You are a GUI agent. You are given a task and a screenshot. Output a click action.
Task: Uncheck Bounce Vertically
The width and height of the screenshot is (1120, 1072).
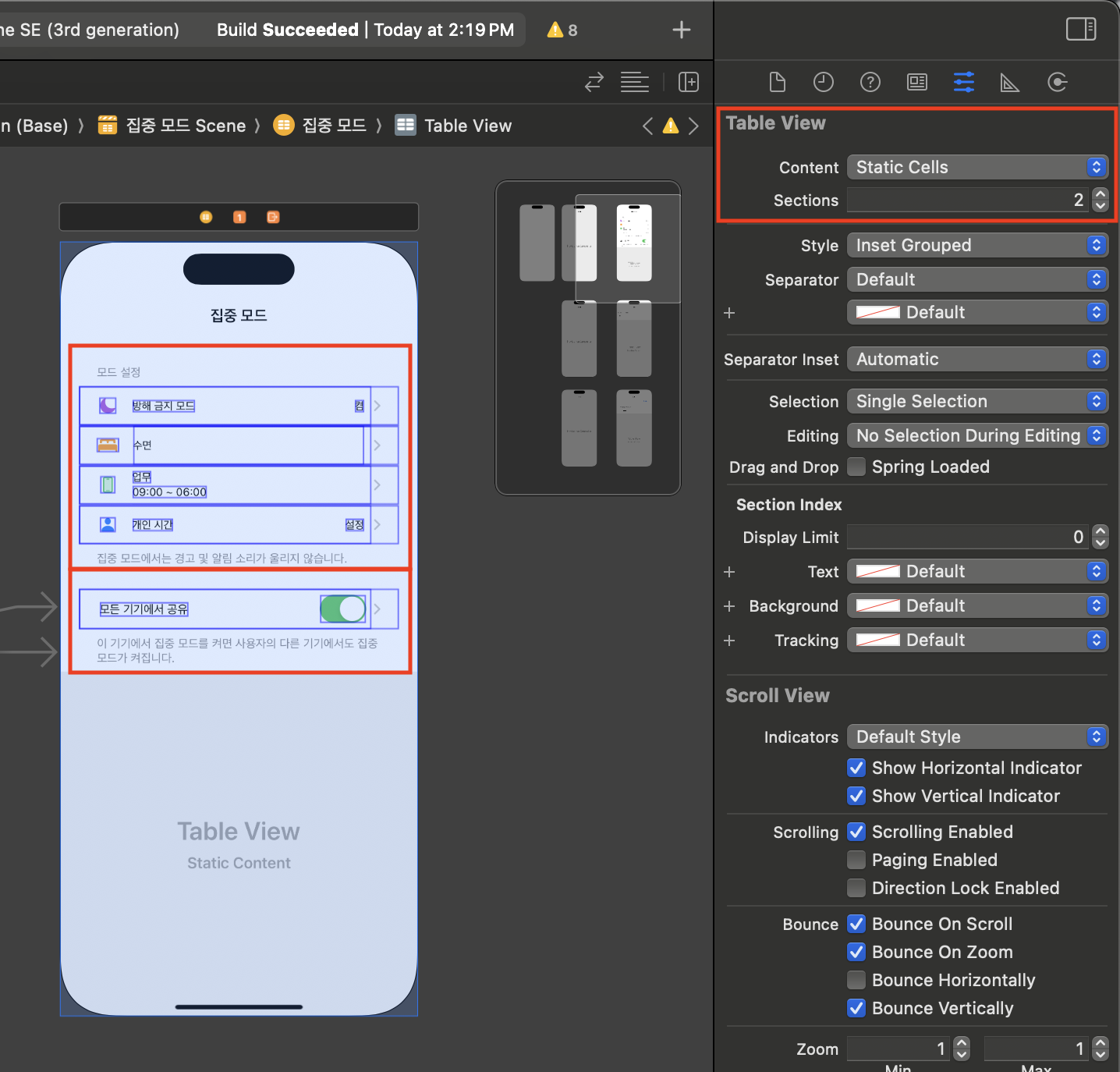(x=856, y=1008)
